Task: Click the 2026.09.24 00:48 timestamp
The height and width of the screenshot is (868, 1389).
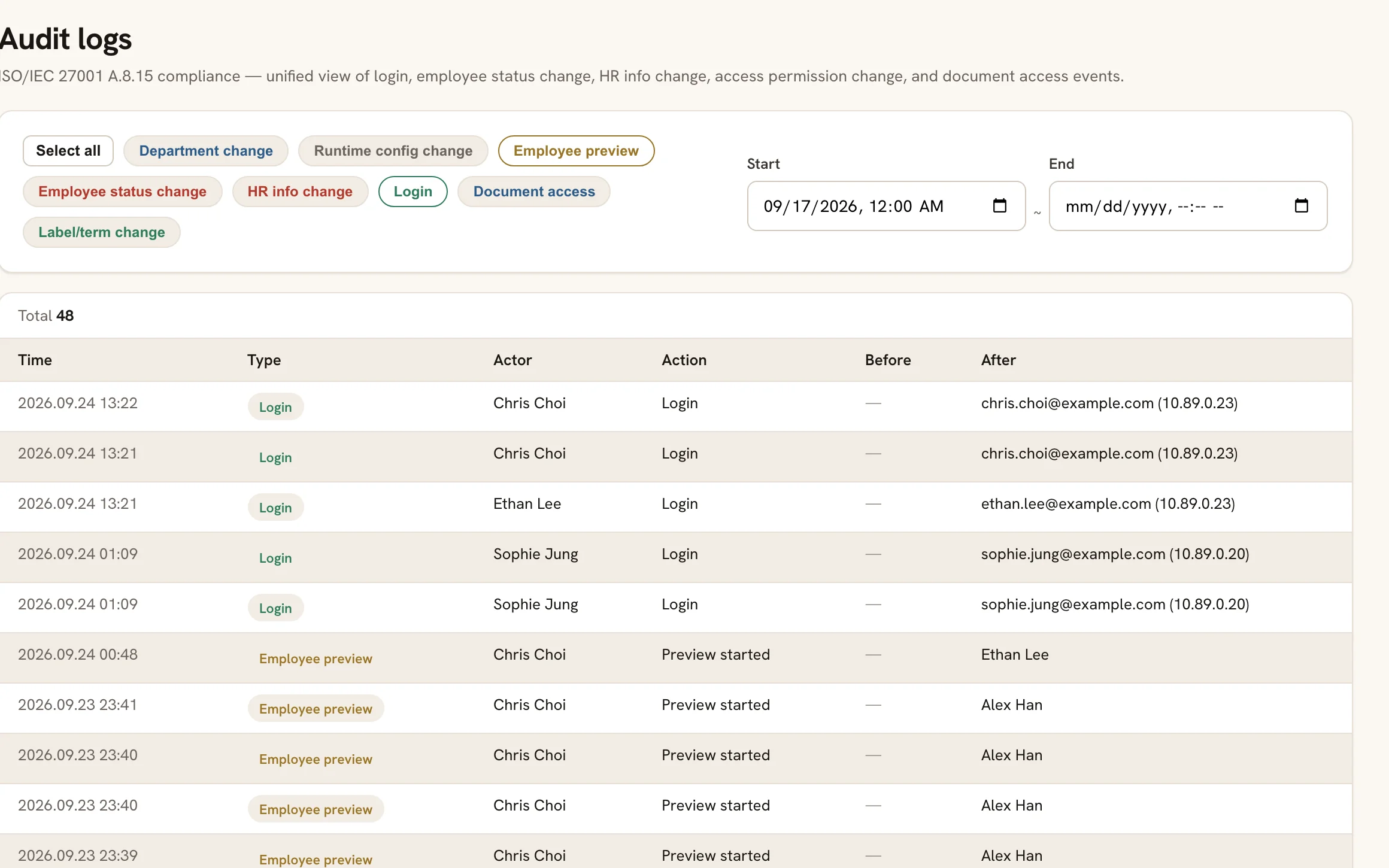Action: pos(78,654)
